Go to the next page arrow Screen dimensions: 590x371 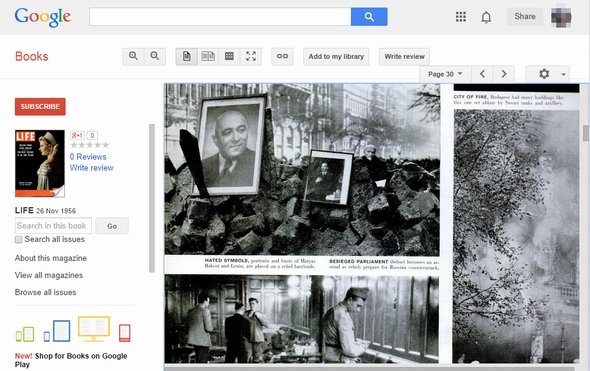(504, 74)
